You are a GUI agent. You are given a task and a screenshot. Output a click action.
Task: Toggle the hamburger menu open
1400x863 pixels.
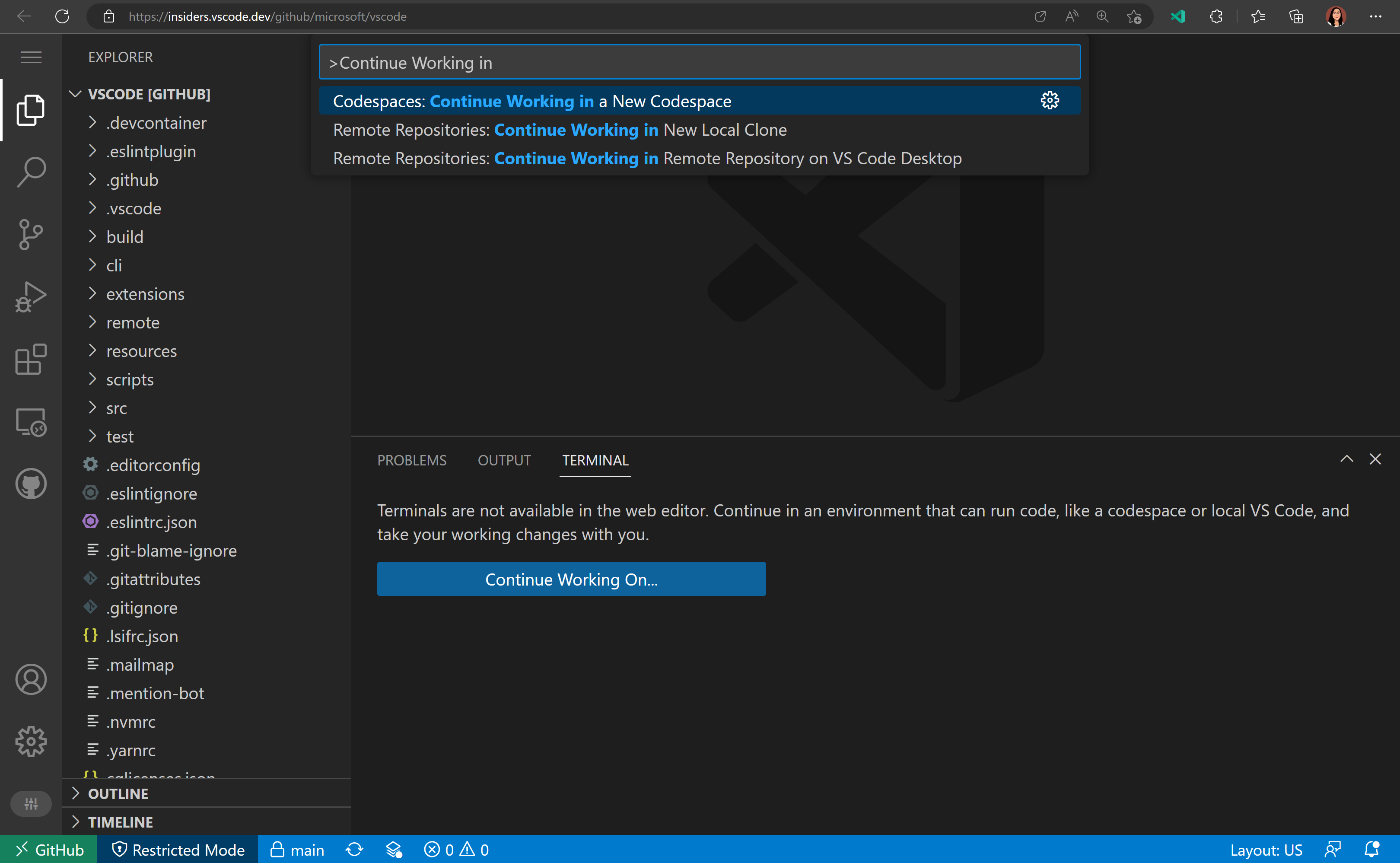31,57
